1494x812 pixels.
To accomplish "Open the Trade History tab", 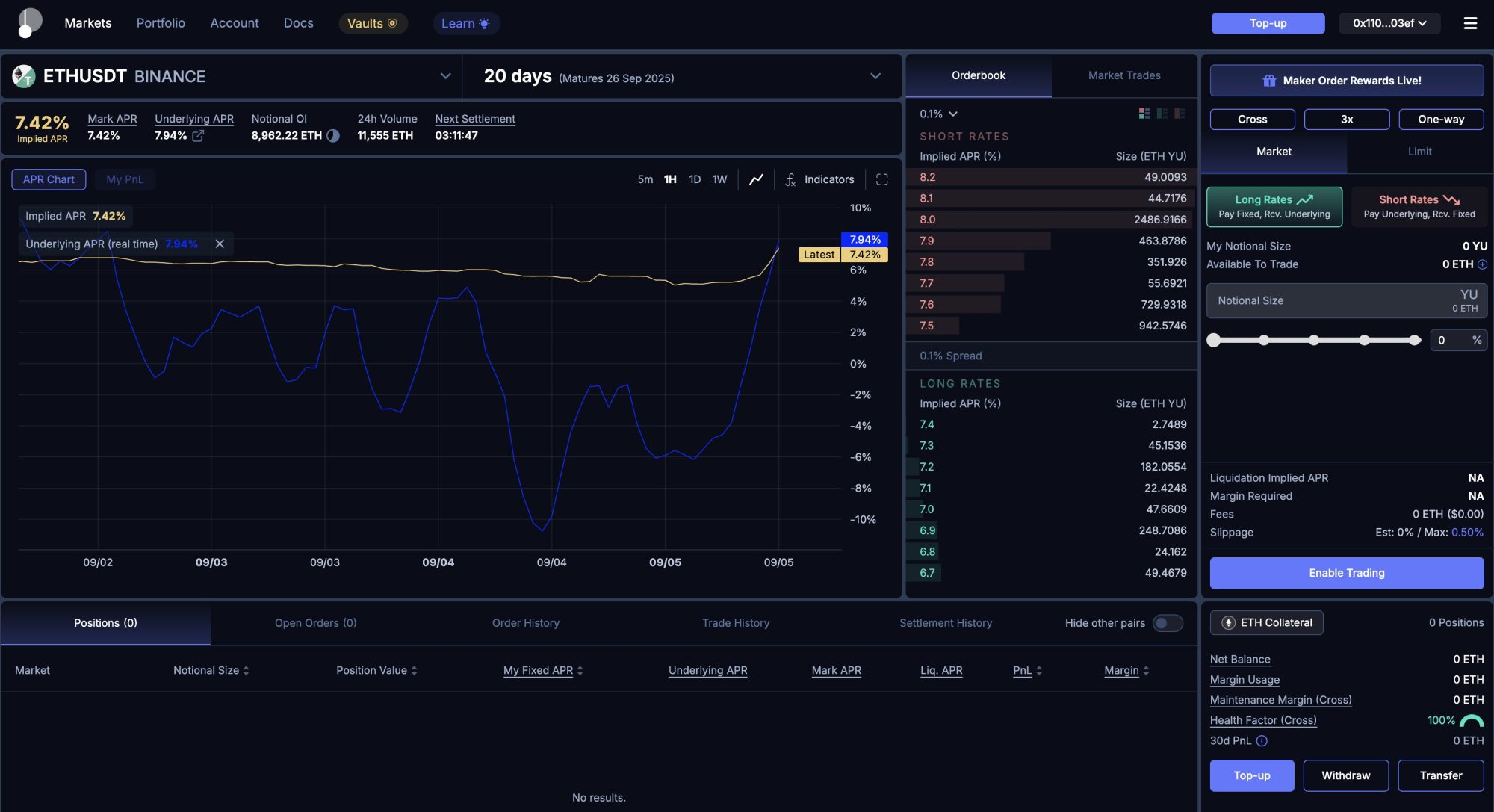I will coord(735,622).
